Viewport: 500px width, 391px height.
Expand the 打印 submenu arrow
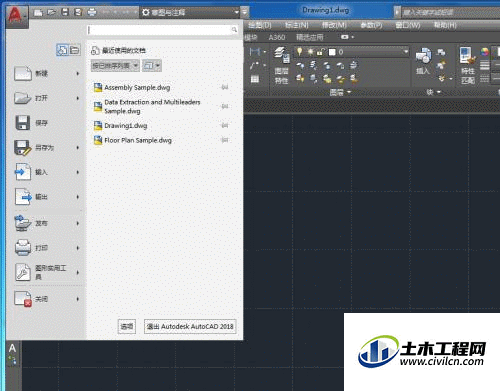[x=77, y=248]
